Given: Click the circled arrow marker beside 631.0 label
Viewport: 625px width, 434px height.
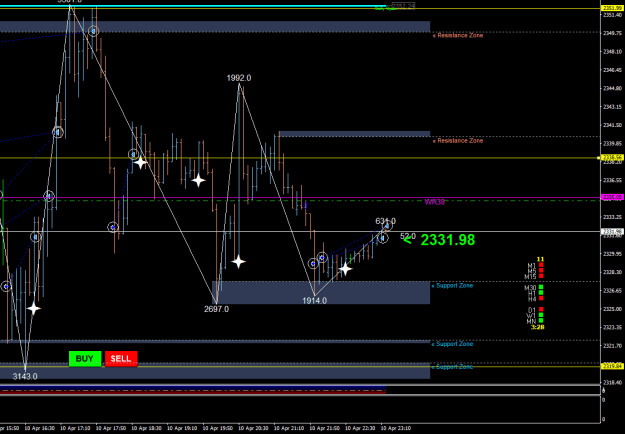Looking at the screenshot, I should pyautogui.click(x=387, y=226).
